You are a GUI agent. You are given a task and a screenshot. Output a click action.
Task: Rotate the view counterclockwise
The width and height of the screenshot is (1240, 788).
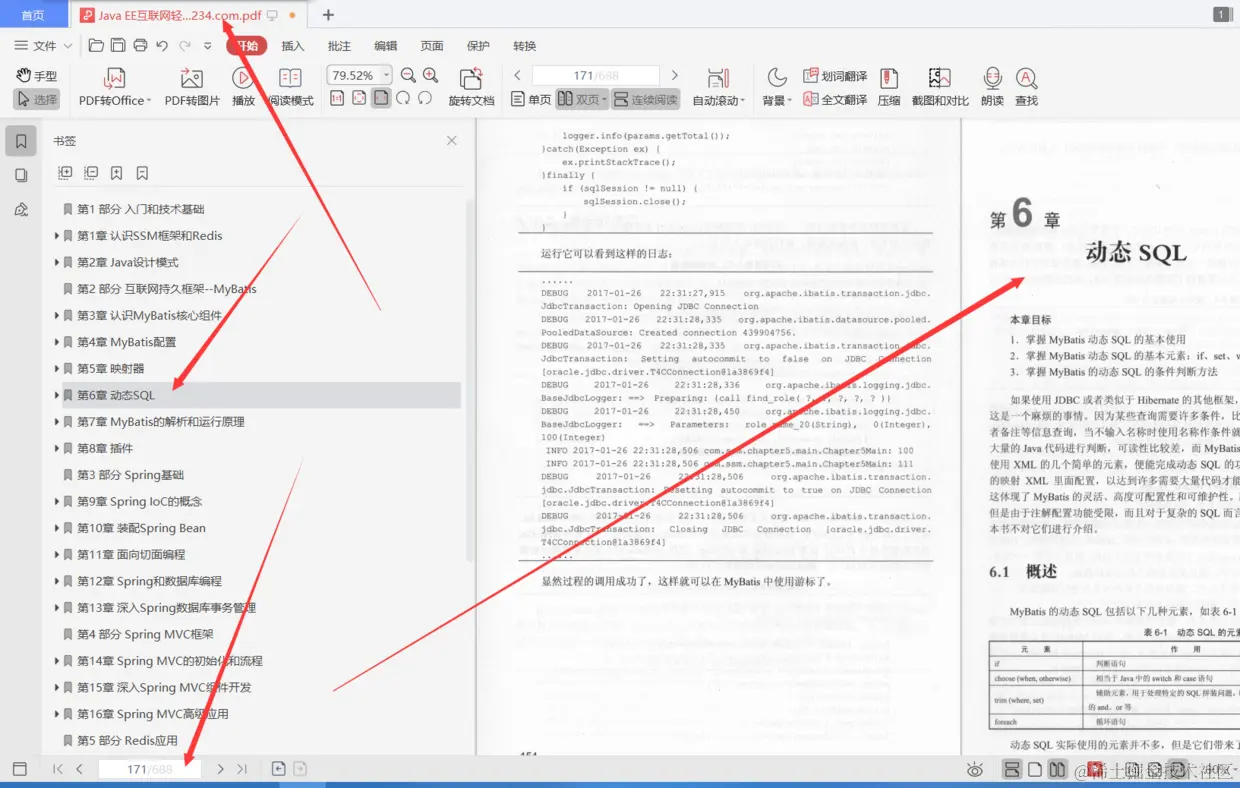pos(425,98)
